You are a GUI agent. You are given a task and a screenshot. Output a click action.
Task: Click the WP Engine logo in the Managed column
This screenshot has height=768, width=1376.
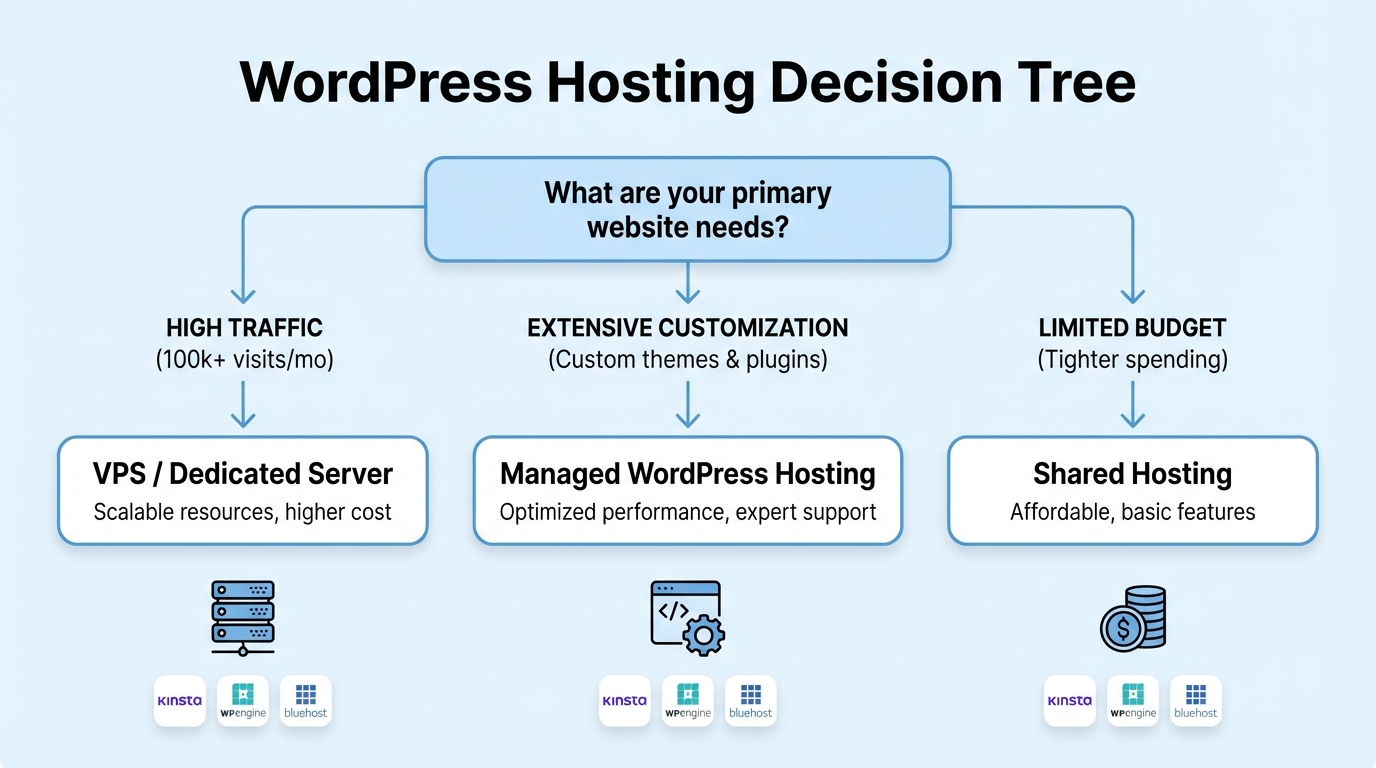point(688,701)
